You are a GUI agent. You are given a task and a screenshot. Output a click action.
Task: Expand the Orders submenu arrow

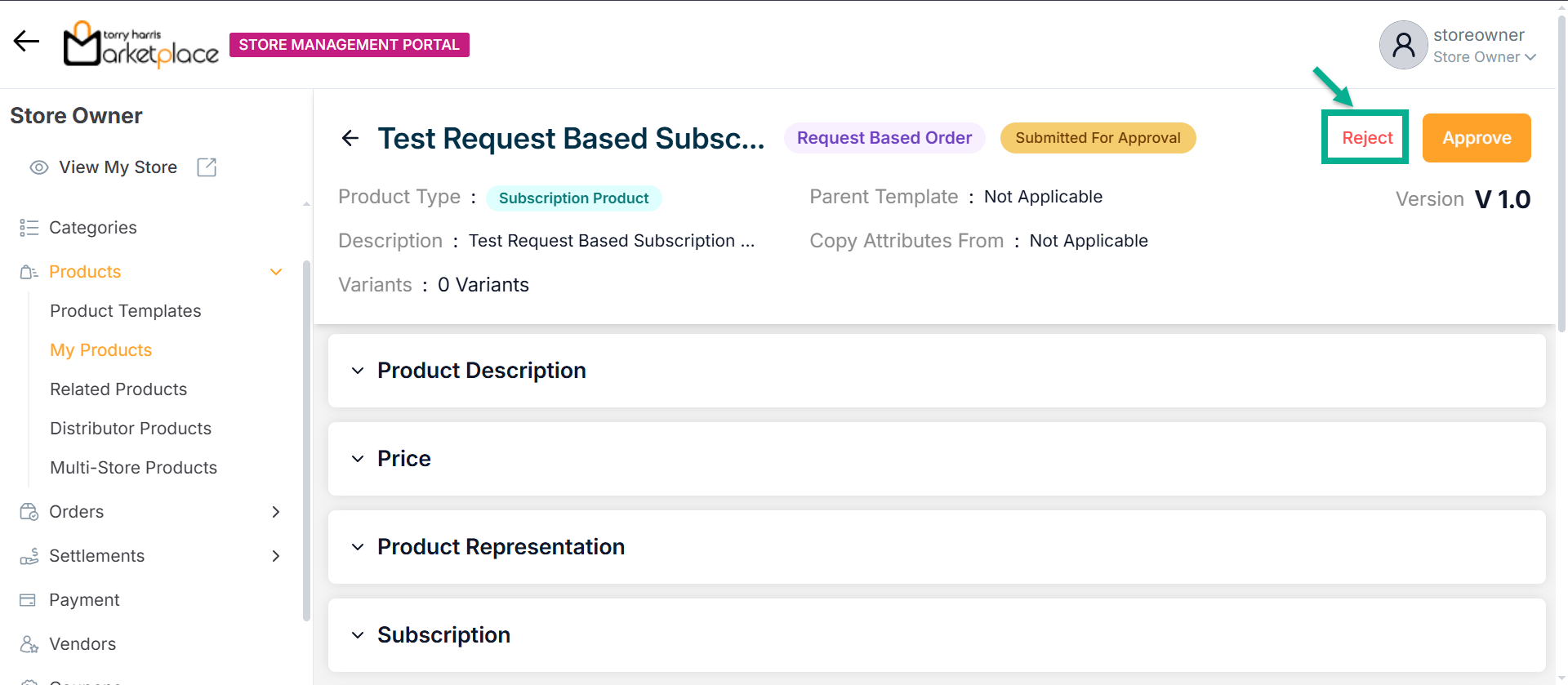(276, 512)
